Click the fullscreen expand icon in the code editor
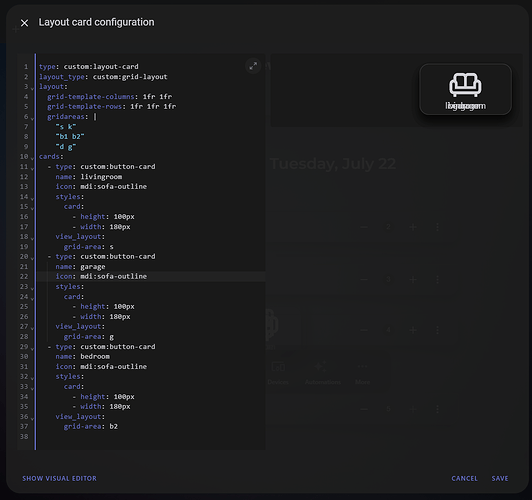Viewport: 532px width, 500px height. coord(253,66)
